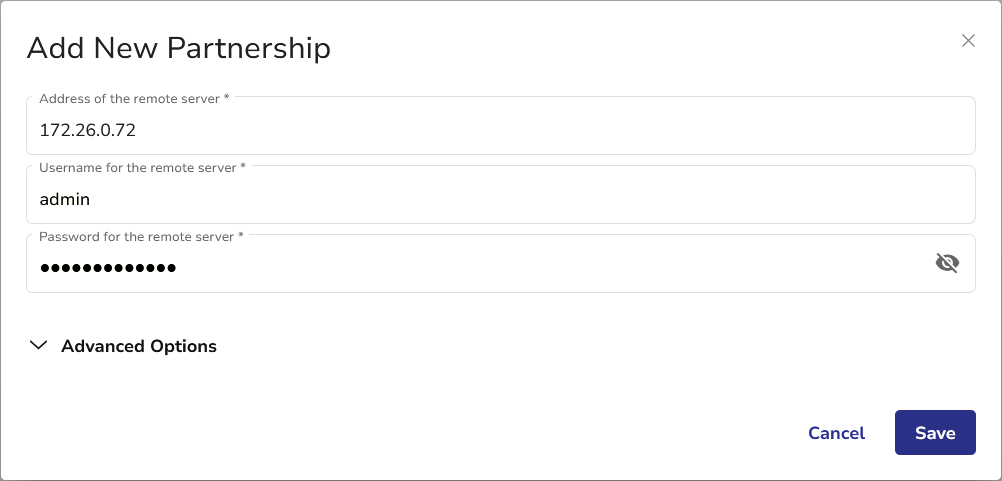Toggle password visibility eye icon
The image size is (1002, 481).
point(947,263)
